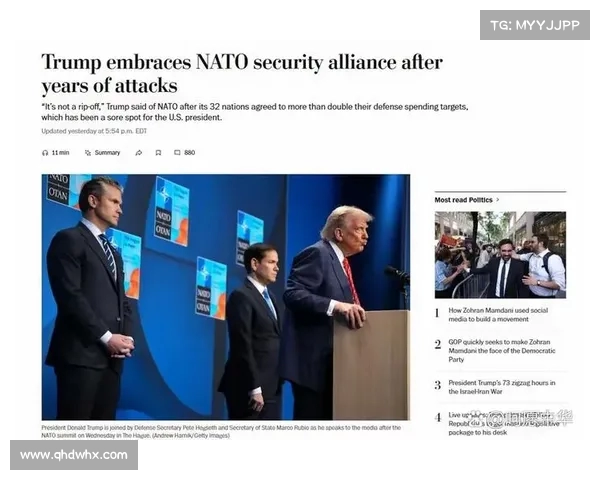Click the share arrow icon

(139, 153)
